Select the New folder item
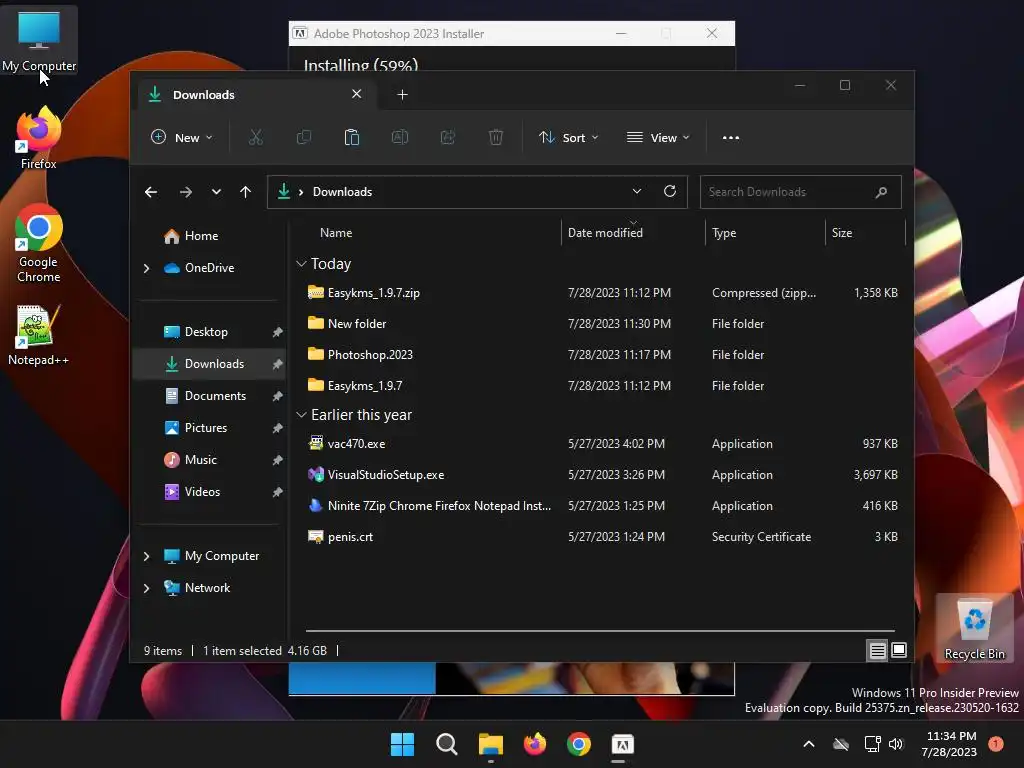This screenshot has height=768, width=1024. pyautogui.click(x=601, y=324)
